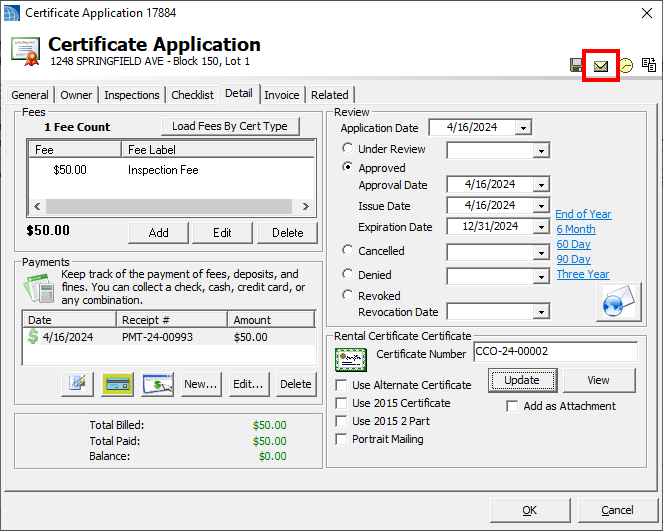Viewport: 663px width, 531px height.
Task: Open the yellow clock history icon
Action: click(x=626, y=66)
